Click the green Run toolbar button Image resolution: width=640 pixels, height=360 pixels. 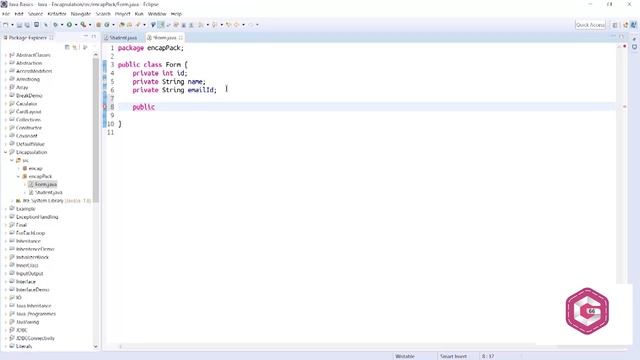[69, 25]
